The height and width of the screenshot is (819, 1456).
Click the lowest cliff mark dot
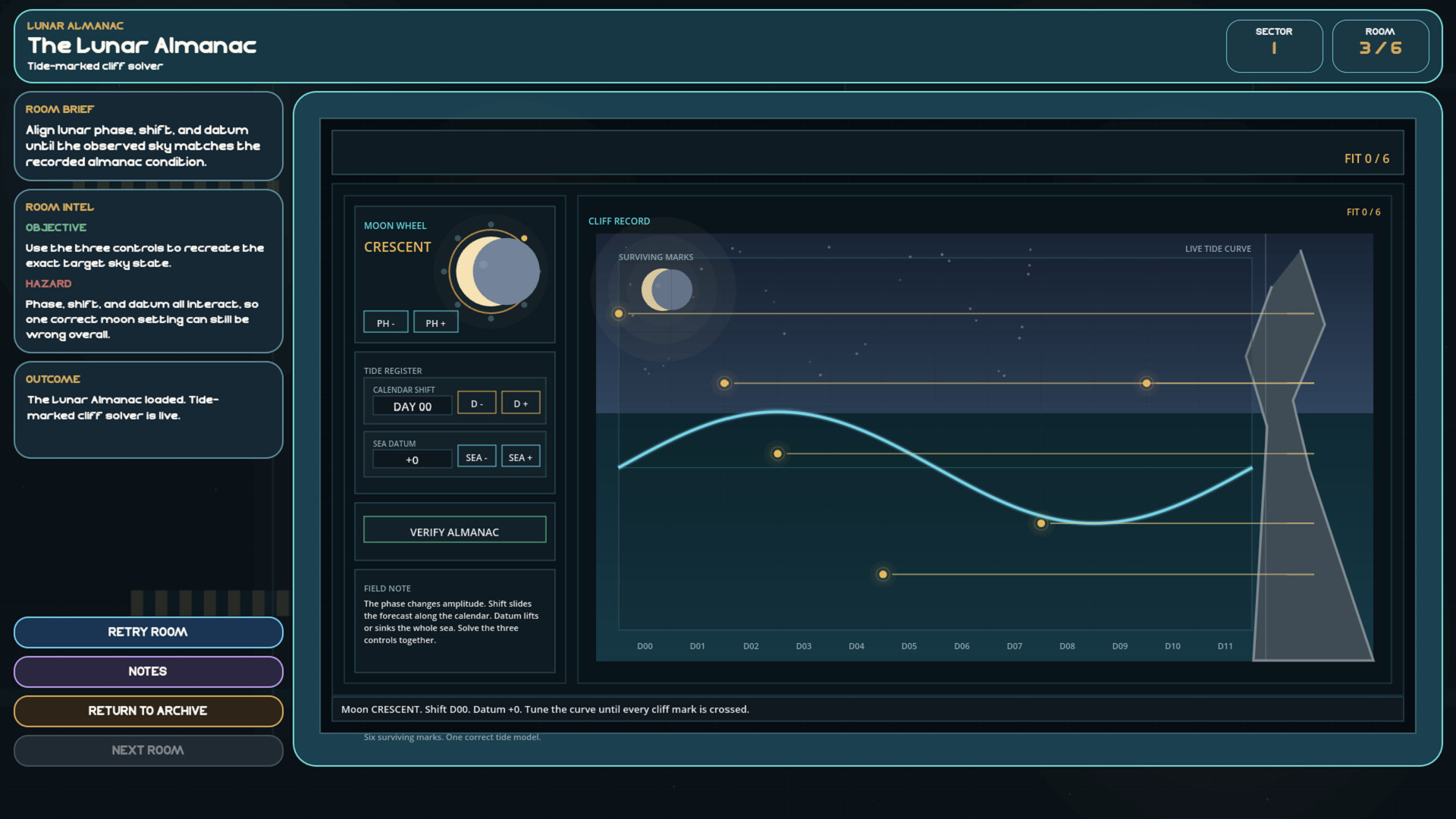pyautogui.click(x=883, y=575)
